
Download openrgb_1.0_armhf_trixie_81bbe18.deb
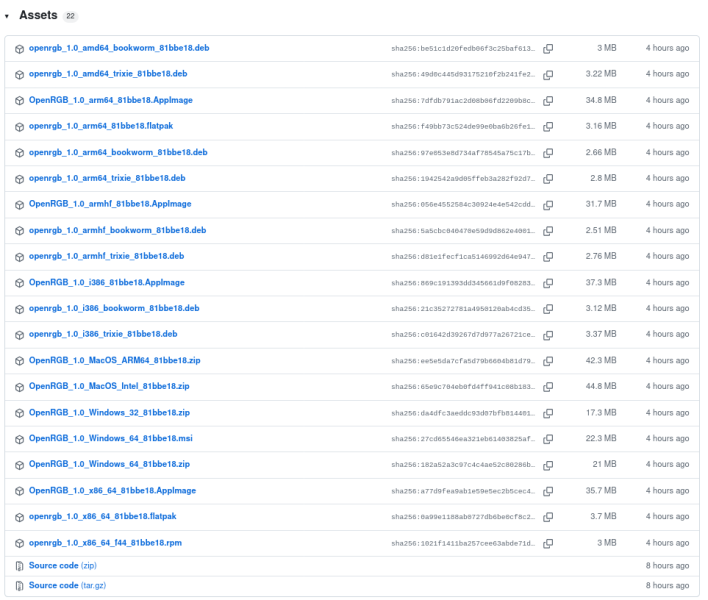pos(107,256)
